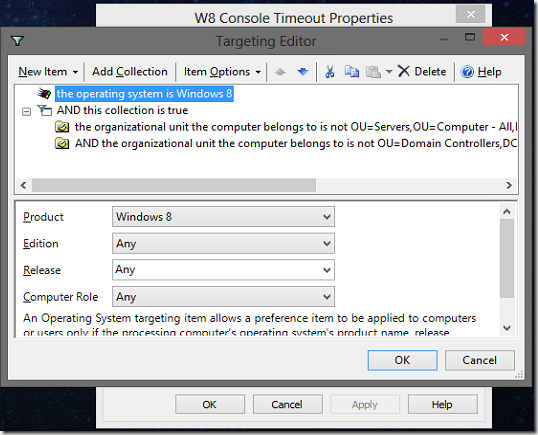The height and width of the screenshot is (435, 538).
Task: Click the properties pane vertical scrollbar thumb
Action: pos(507,259)
